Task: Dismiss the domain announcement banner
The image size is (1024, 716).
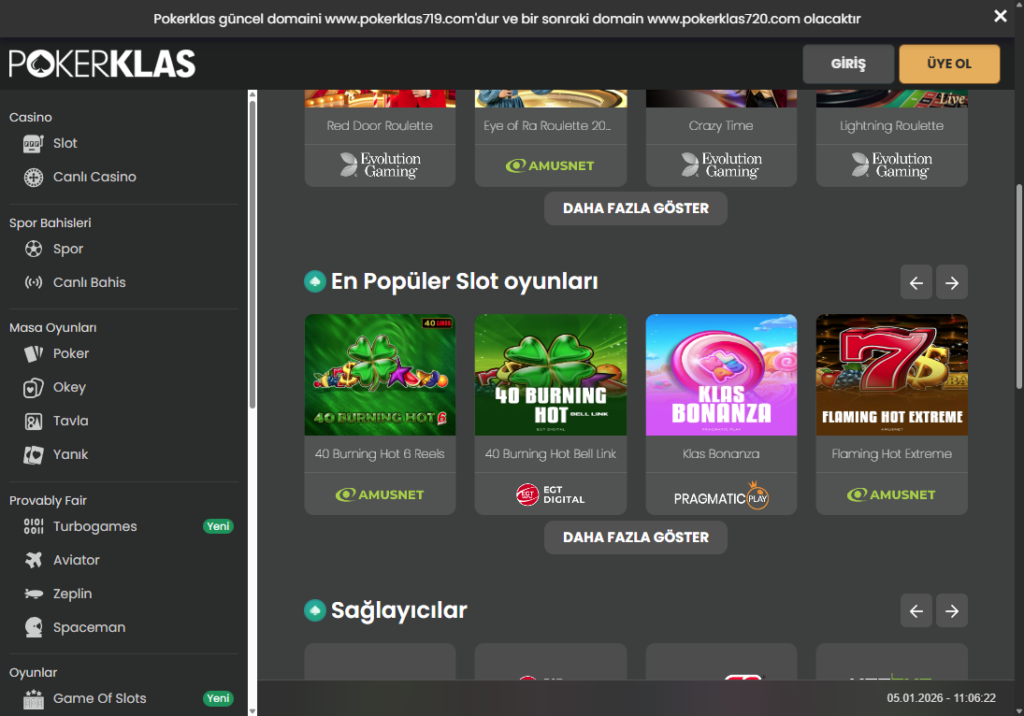Action: click(1000, 16)
